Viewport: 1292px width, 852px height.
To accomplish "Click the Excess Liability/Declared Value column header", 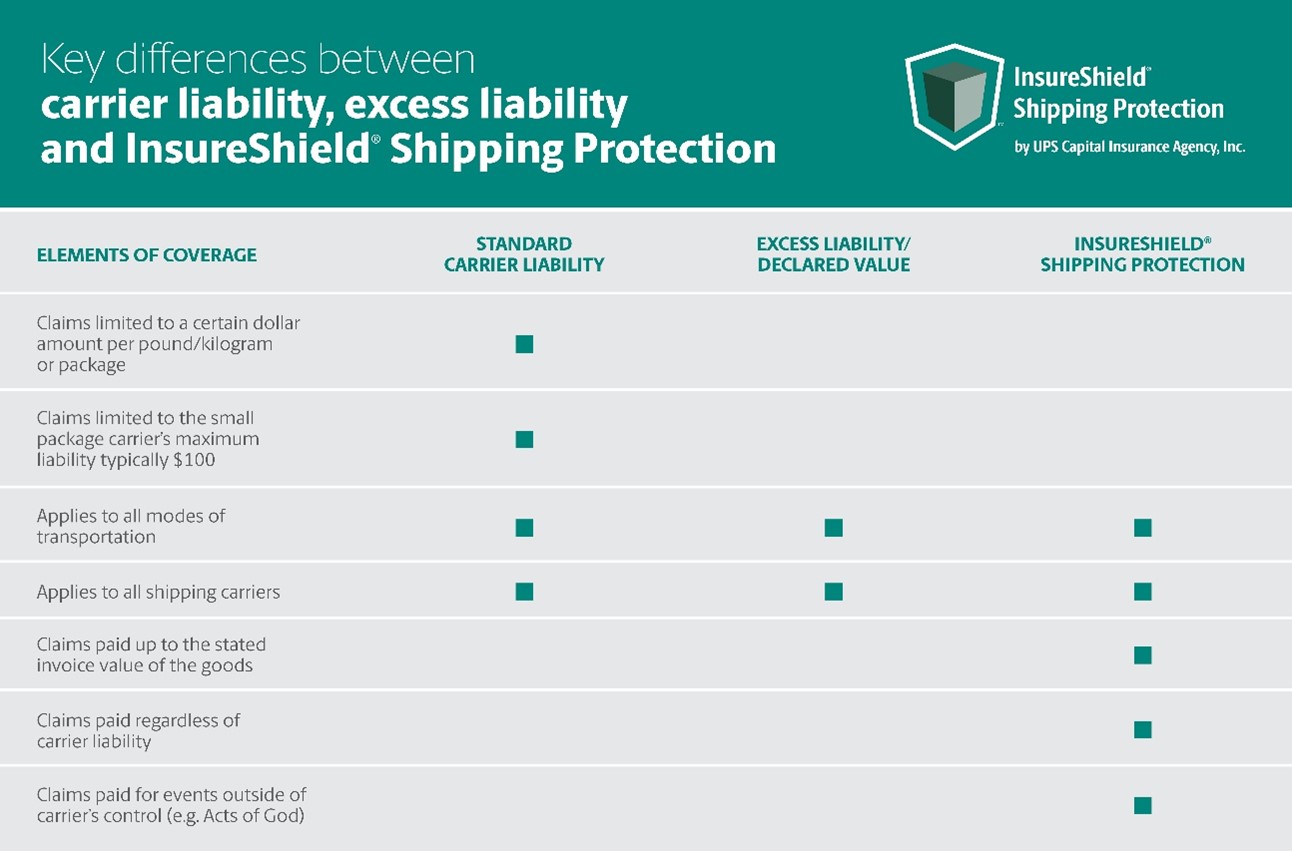I will point(833,255).
